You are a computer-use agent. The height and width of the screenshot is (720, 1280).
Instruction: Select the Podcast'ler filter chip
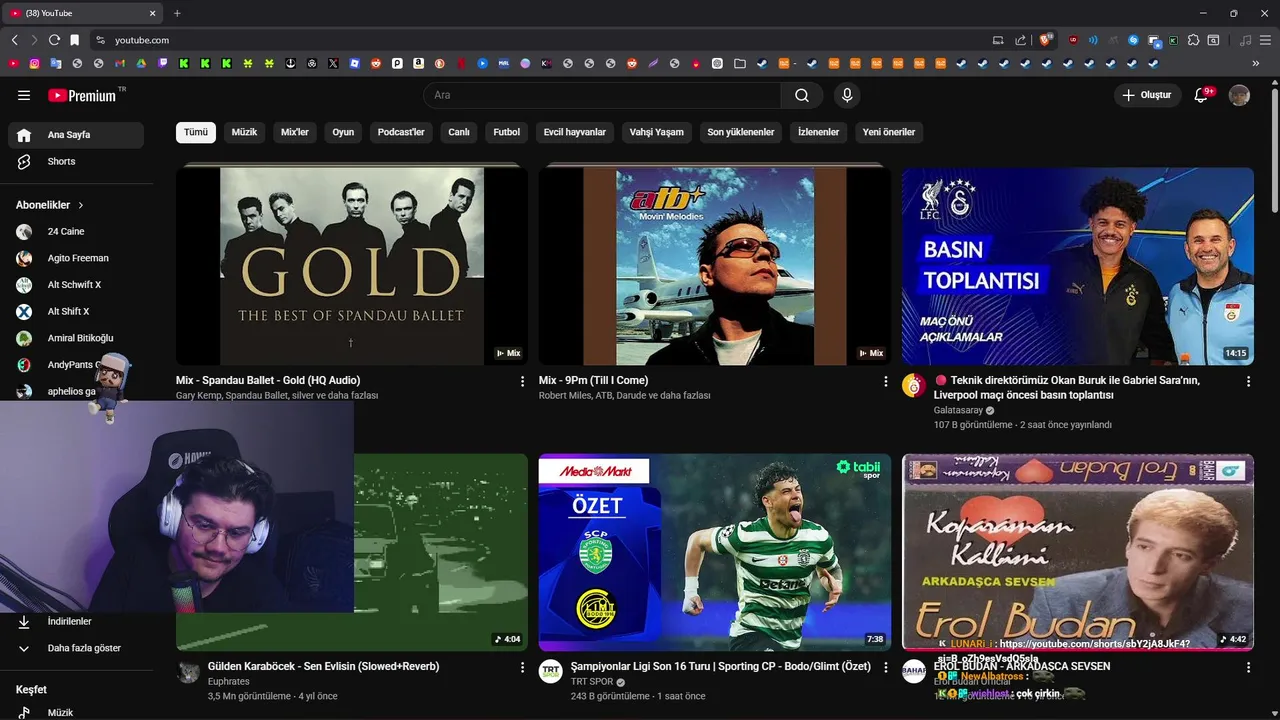tap(401, 132)
